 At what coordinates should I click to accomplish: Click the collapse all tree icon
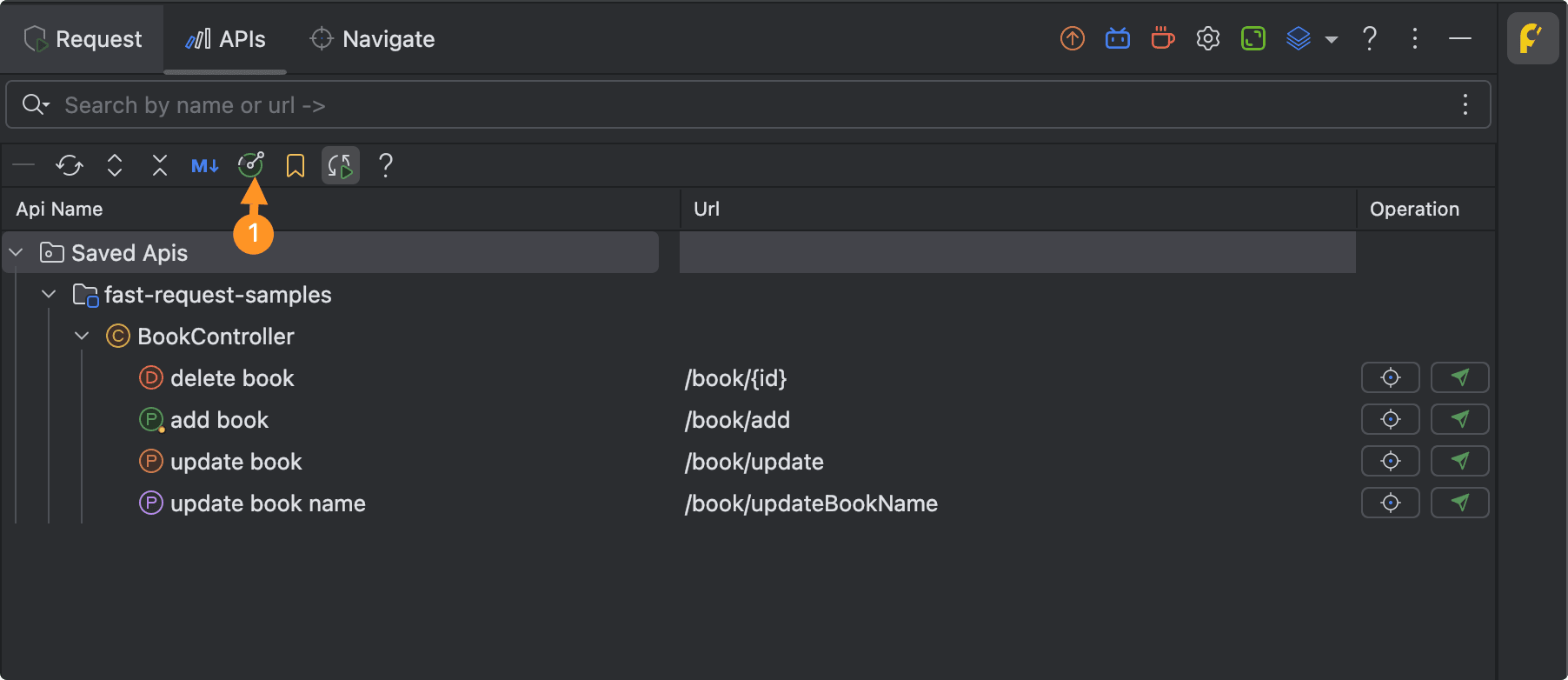point(160,165)
